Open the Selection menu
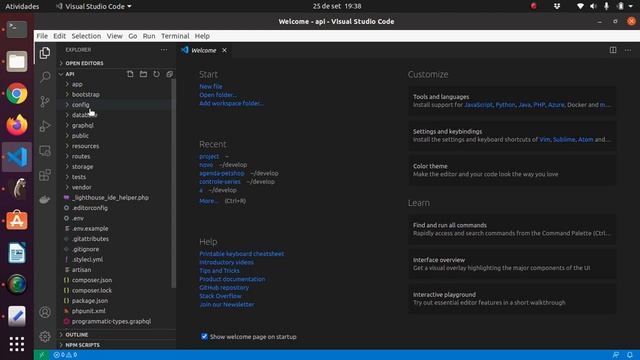The height and width of the screenshot is (360, 640). tap(86, 36)
